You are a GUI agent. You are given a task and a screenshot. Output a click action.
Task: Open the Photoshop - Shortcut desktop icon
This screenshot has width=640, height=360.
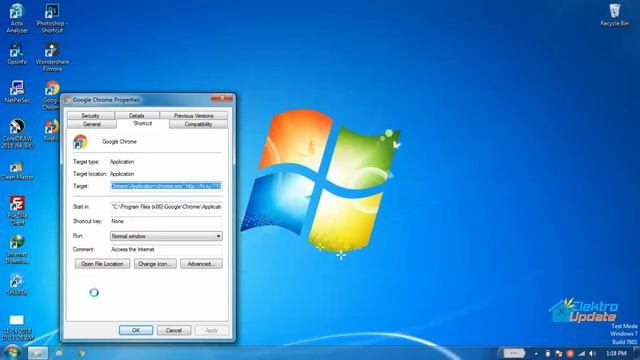click(x=52, y=18)
